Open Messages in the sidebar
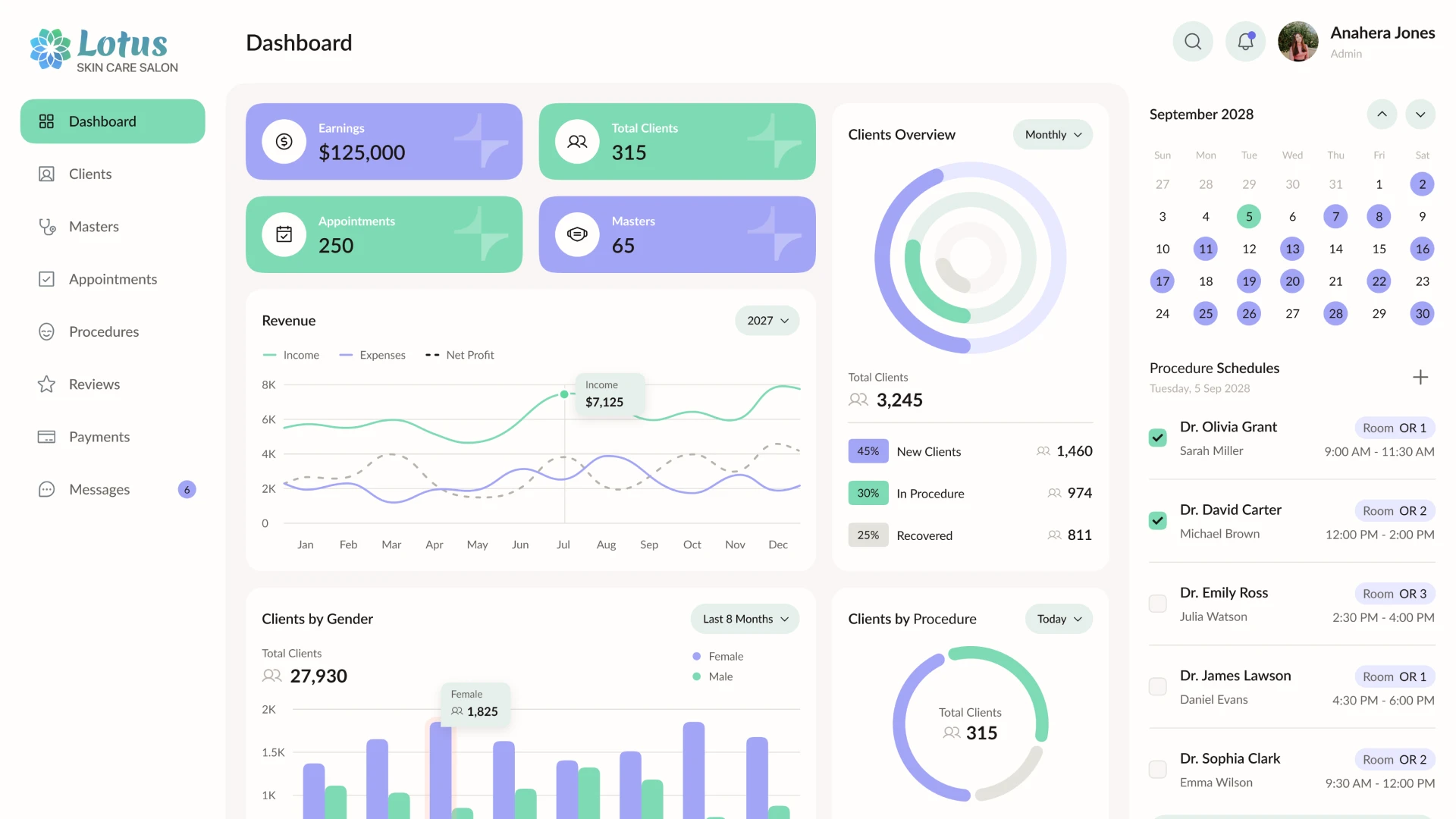1456x819 pixels. 99,489
